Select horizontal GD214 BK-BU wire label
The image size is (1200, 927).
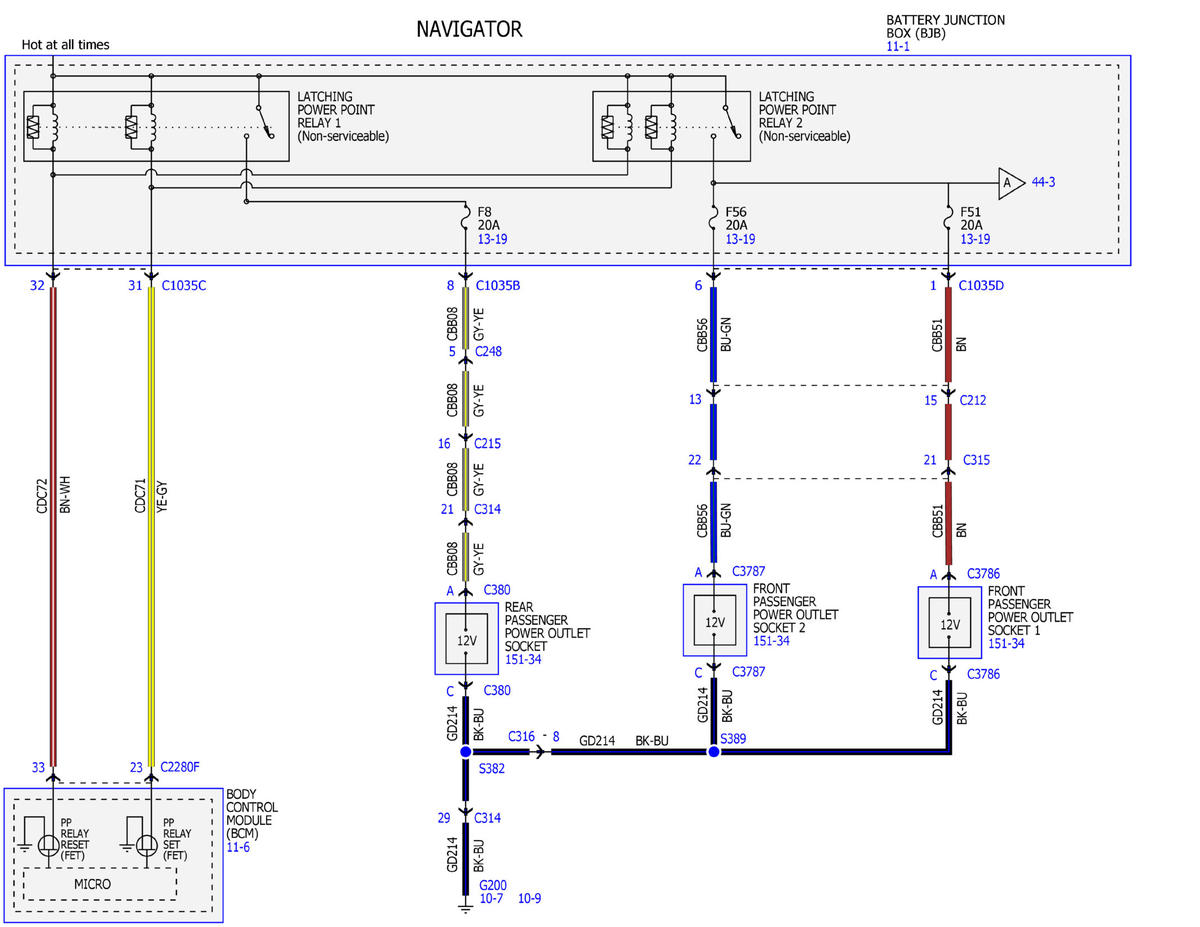pyautogui.click(x=624, y=740)
